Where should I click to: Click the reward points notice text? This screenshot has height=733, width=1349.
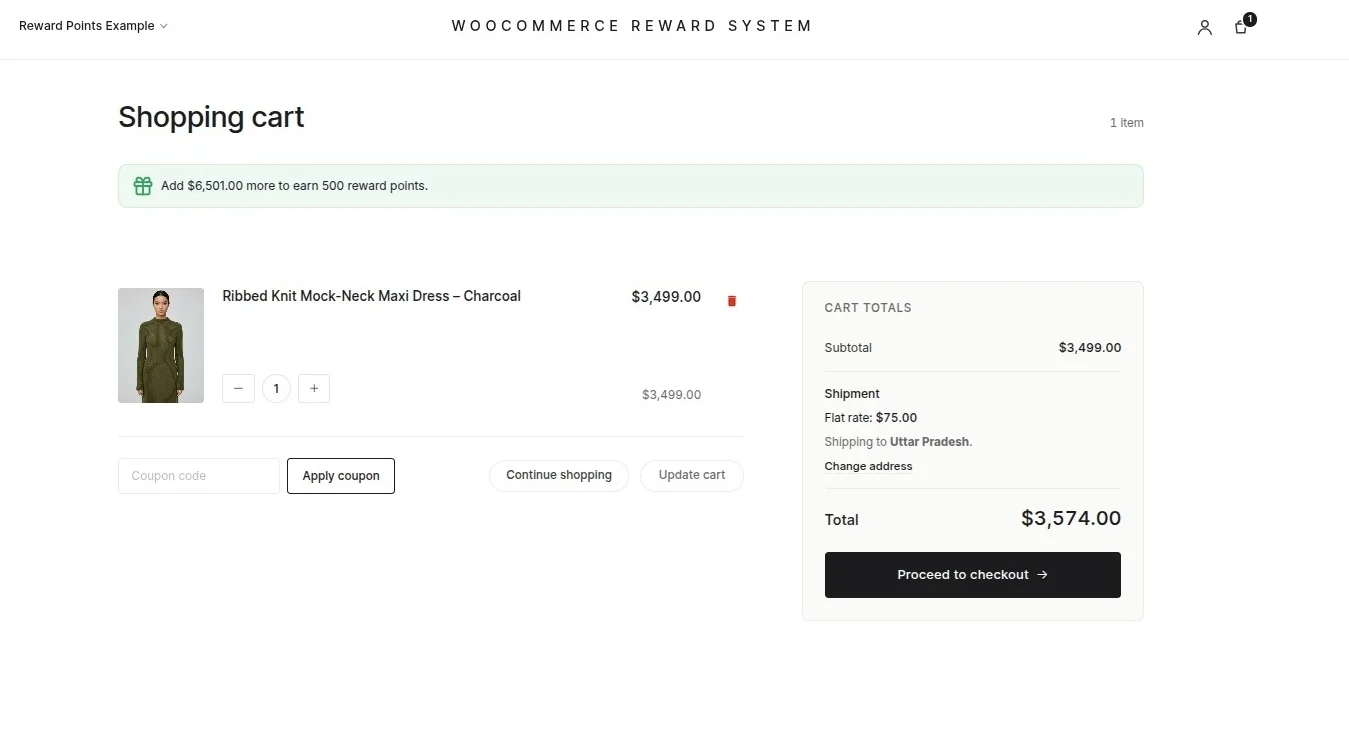[x=294, y=186]
